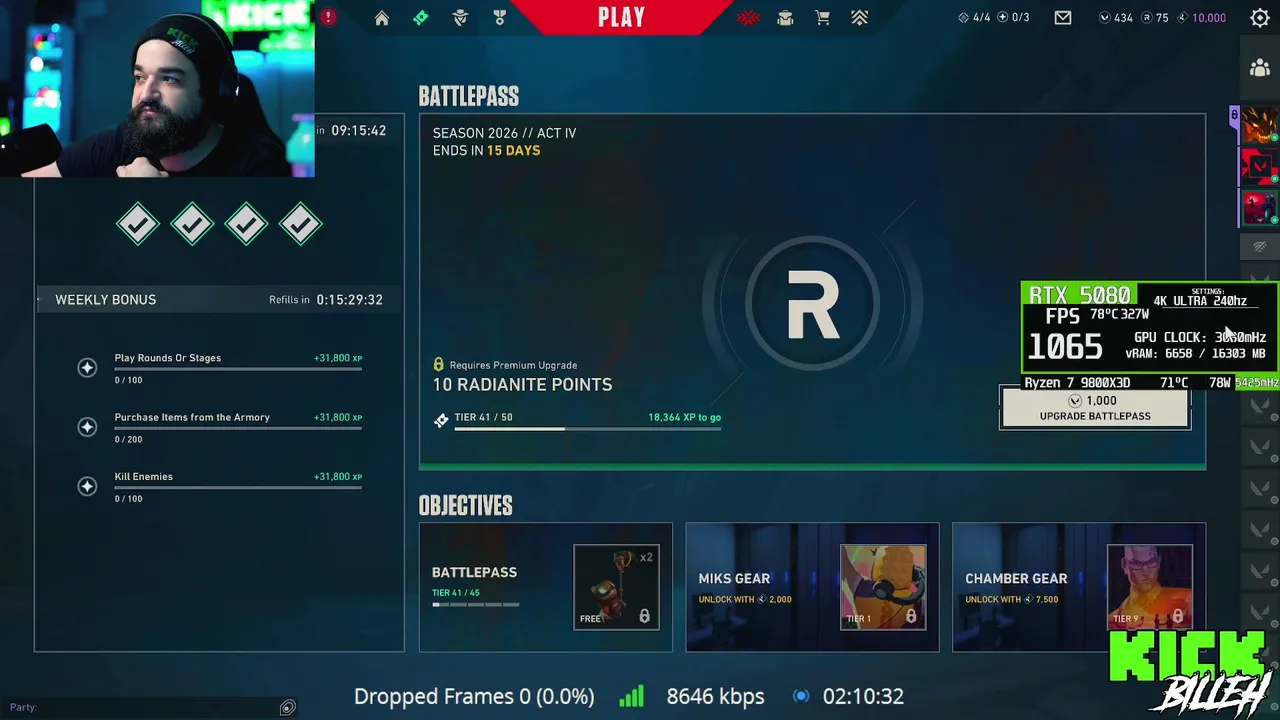Click the BATTLEPASS page heading
Viewport: 1280px width, 720px height.
(469, 96)
